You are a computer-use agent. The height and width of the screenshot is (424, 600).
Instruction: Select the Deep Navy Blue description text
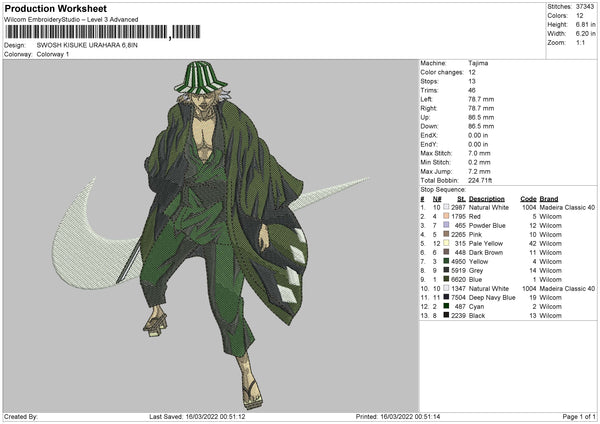tap(492, 298)
